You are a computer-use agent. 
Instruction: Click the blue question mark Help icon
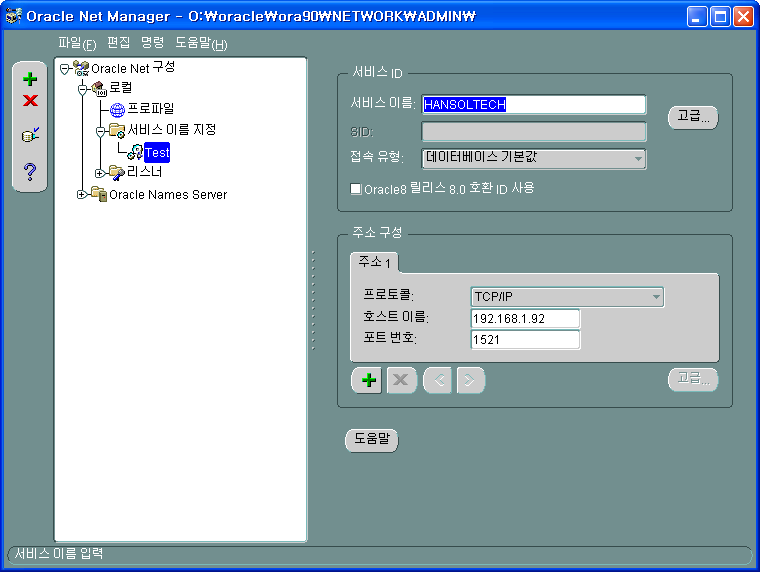30,172
